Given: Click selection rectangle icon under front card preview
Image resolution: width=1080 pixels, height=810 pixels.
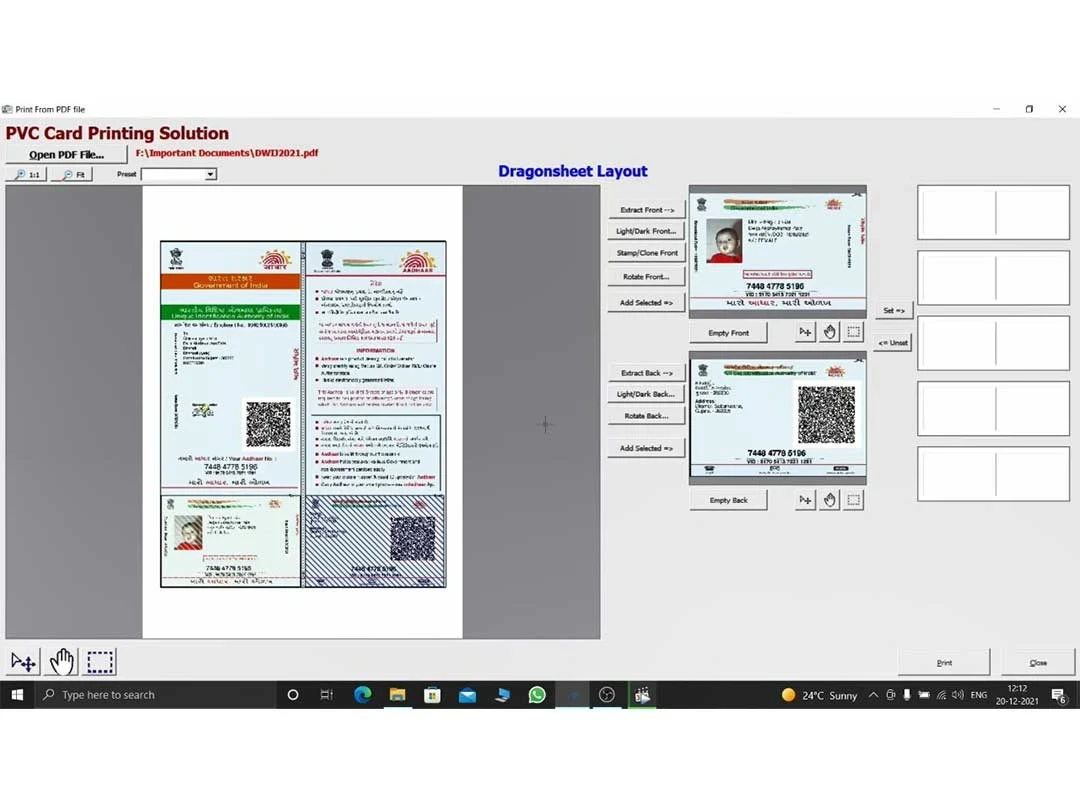Looking at the screenshot, I should tap(853, 332).
